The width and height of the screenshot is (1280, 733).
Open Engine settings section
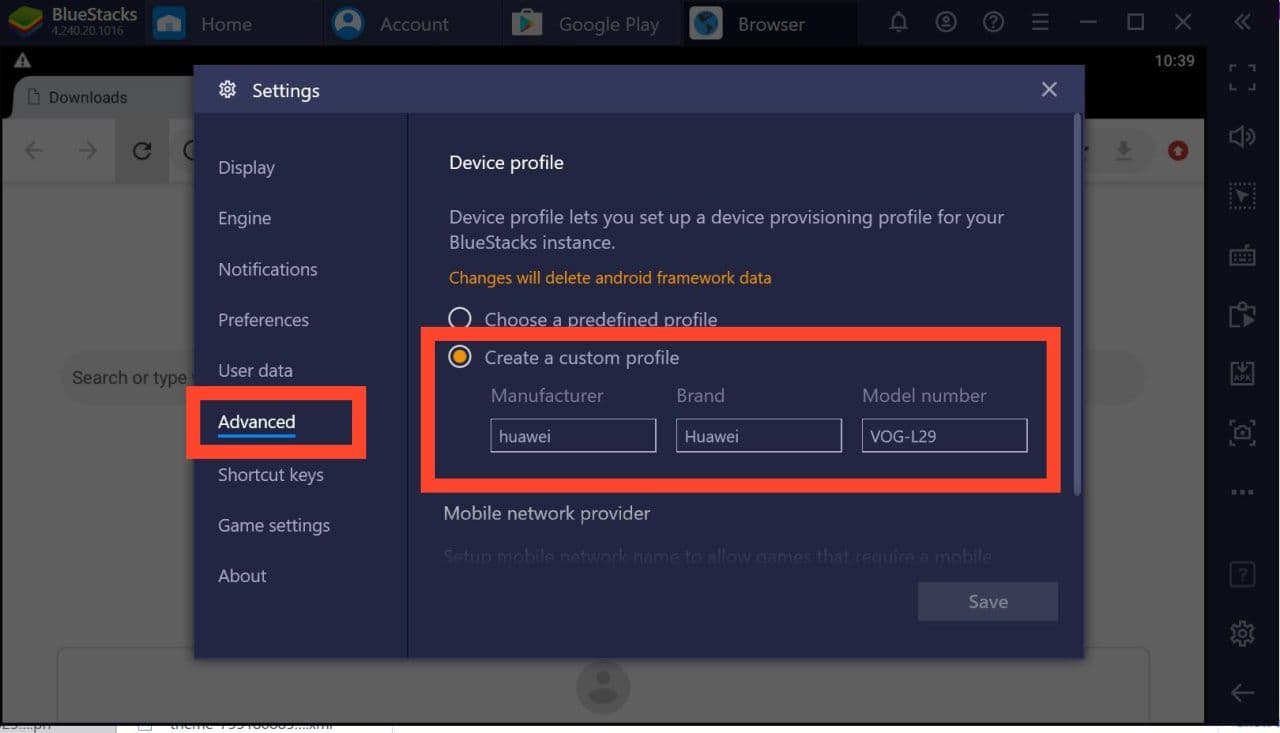tap(244, 218)
